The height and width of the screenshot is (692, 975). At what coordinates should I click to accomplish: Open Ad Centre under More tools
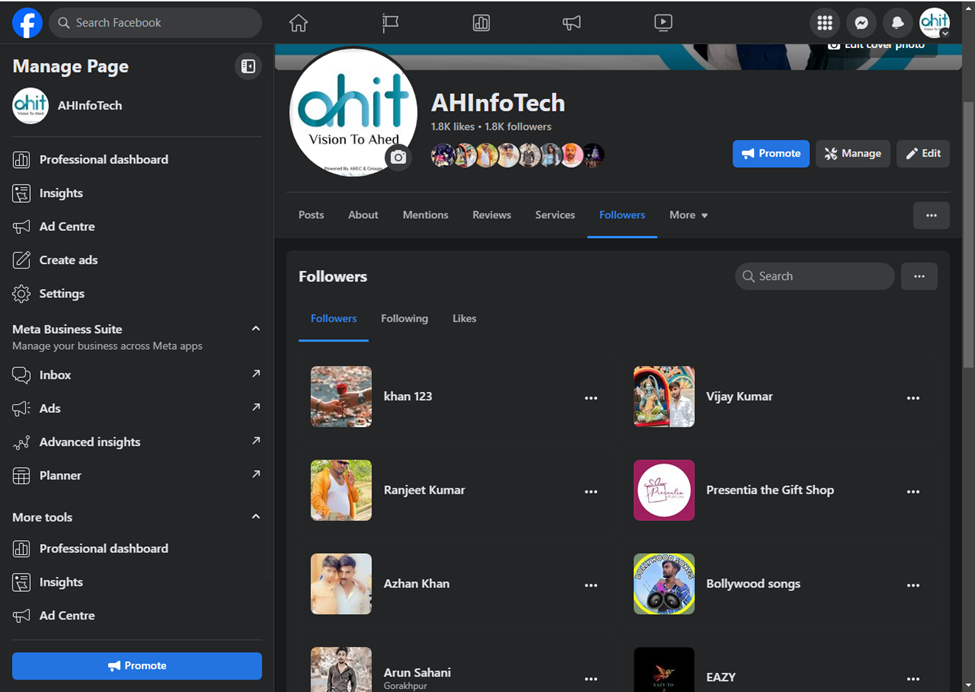pos(137,616)
